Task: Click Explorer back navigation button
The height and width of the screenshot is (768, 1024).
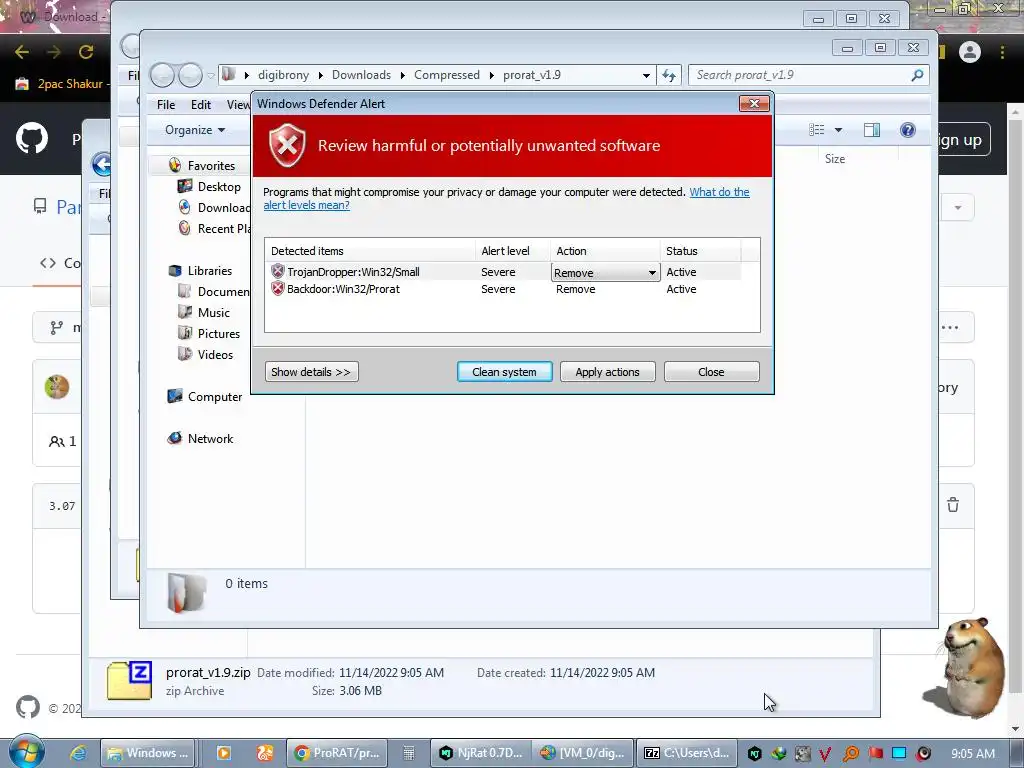Action: click(162, 75)
